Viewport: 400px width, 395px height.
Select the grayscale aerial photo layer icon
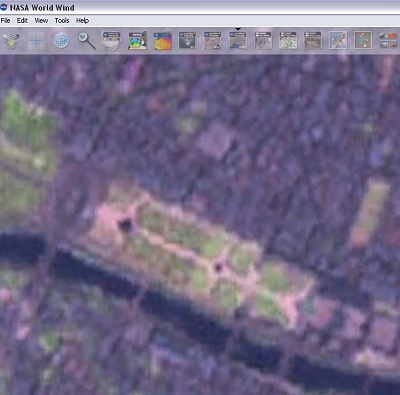pyautogui.click(x=263, y=41)
